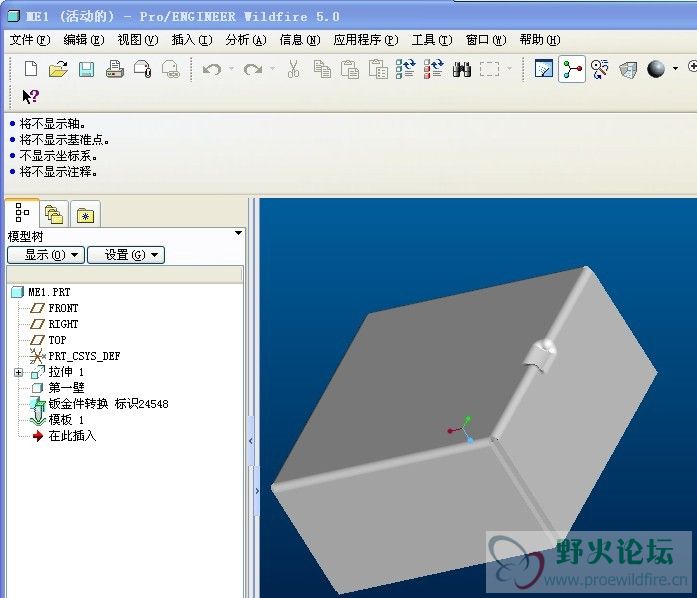Image resolution: width=697 pixels, height=598 pixels.
Task: Open the Regeneration Manager icon
Action: [433, 69]
